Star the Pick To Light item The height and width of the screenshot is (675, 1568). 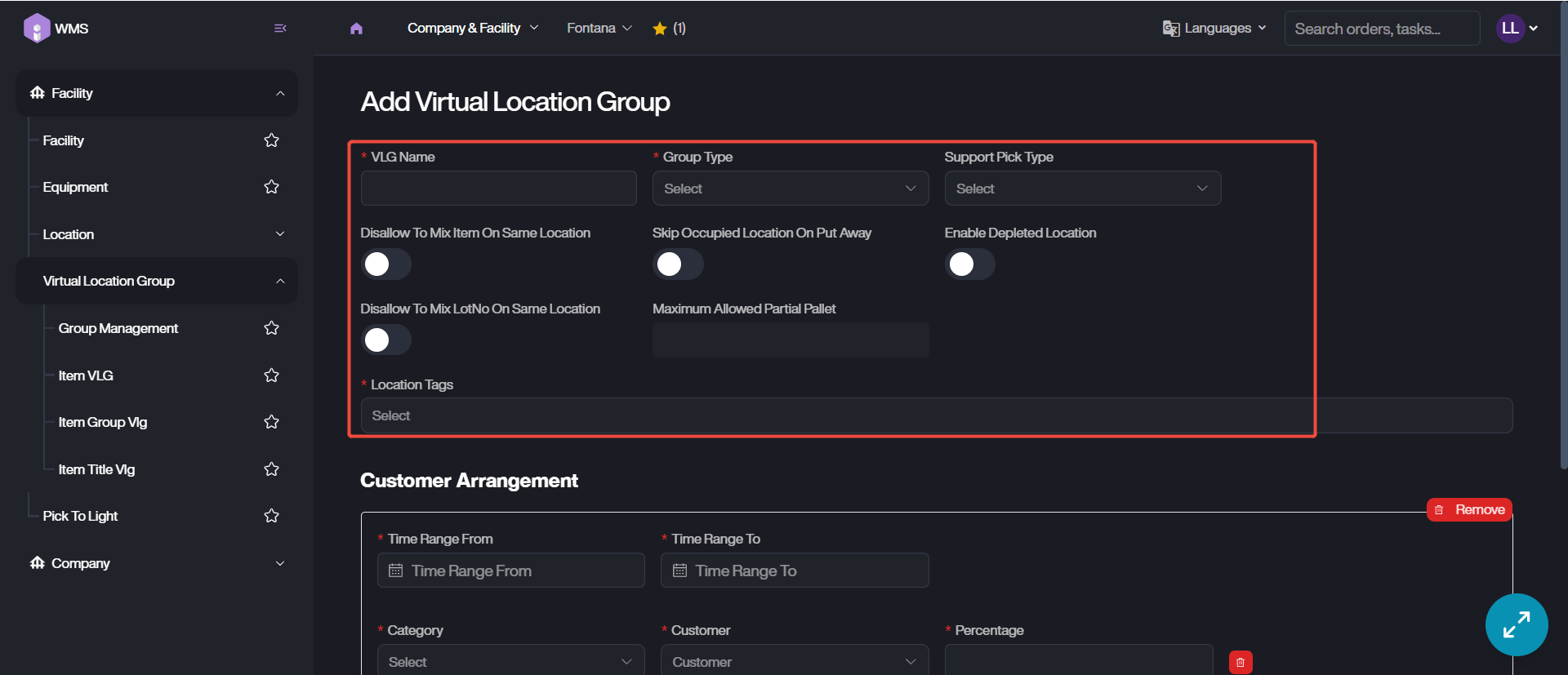pyautogui.click(x=271, y=516)
